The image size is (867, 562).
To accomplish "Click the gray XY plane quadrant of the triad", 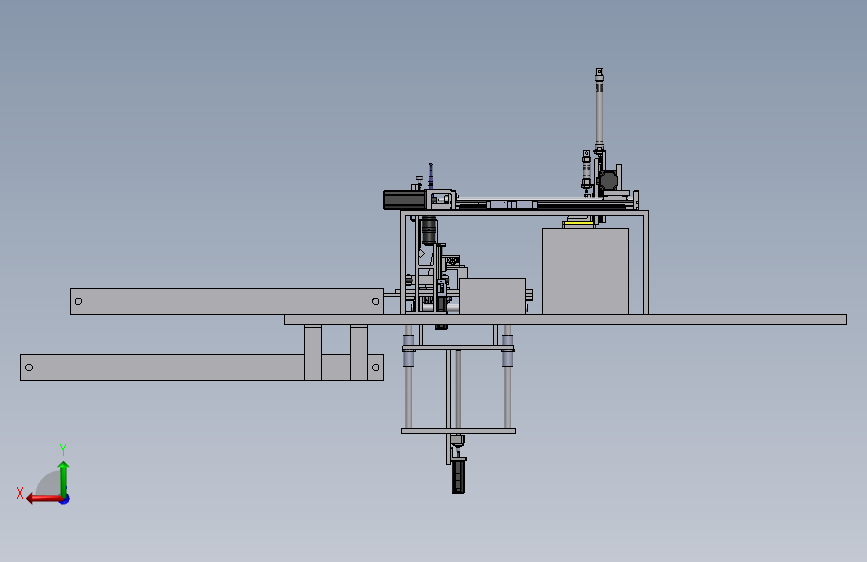I will [x=49, y=485].
